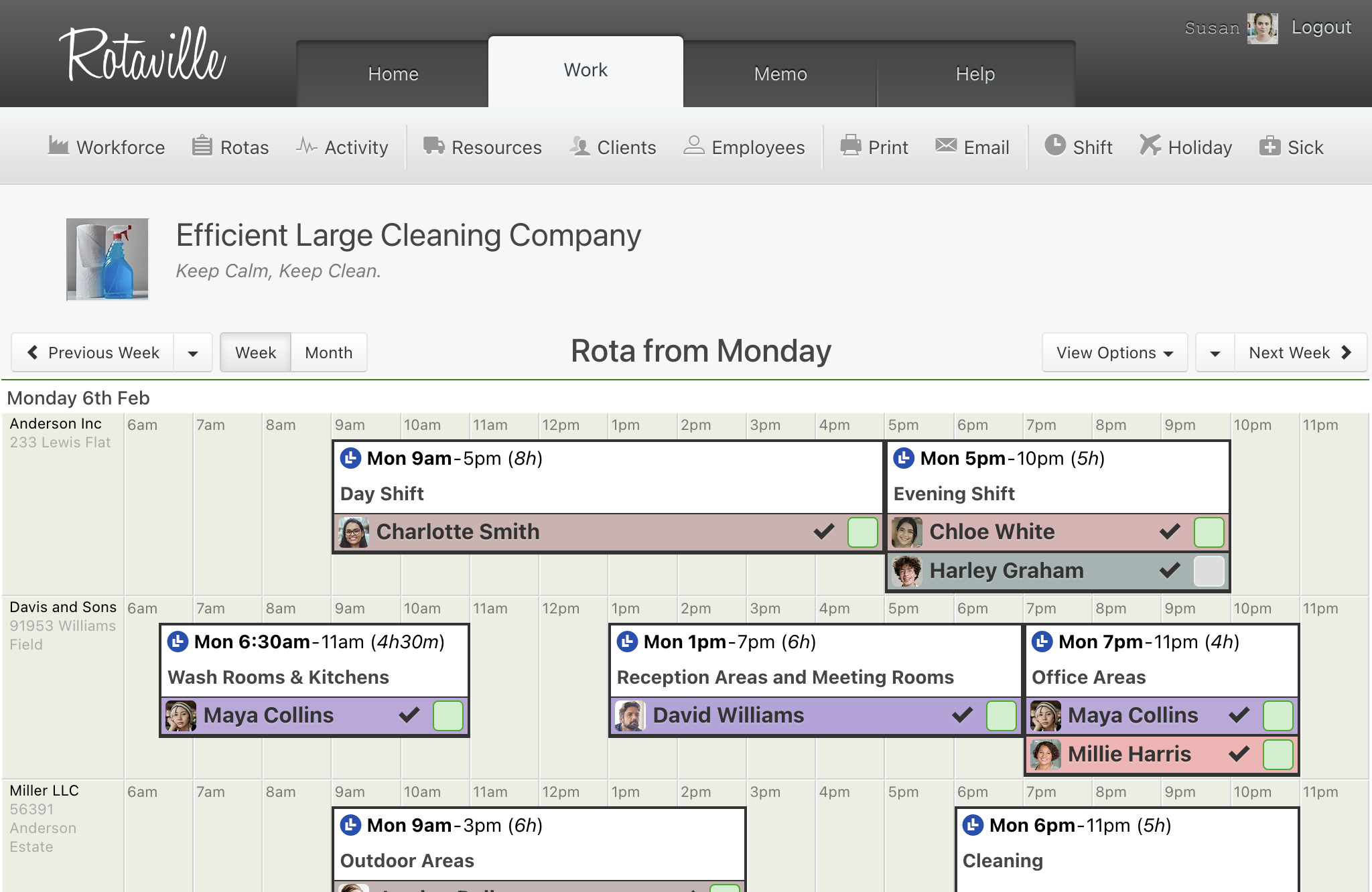
Task: Open the Rotas clipboard icon
Action: click(202, 145)
